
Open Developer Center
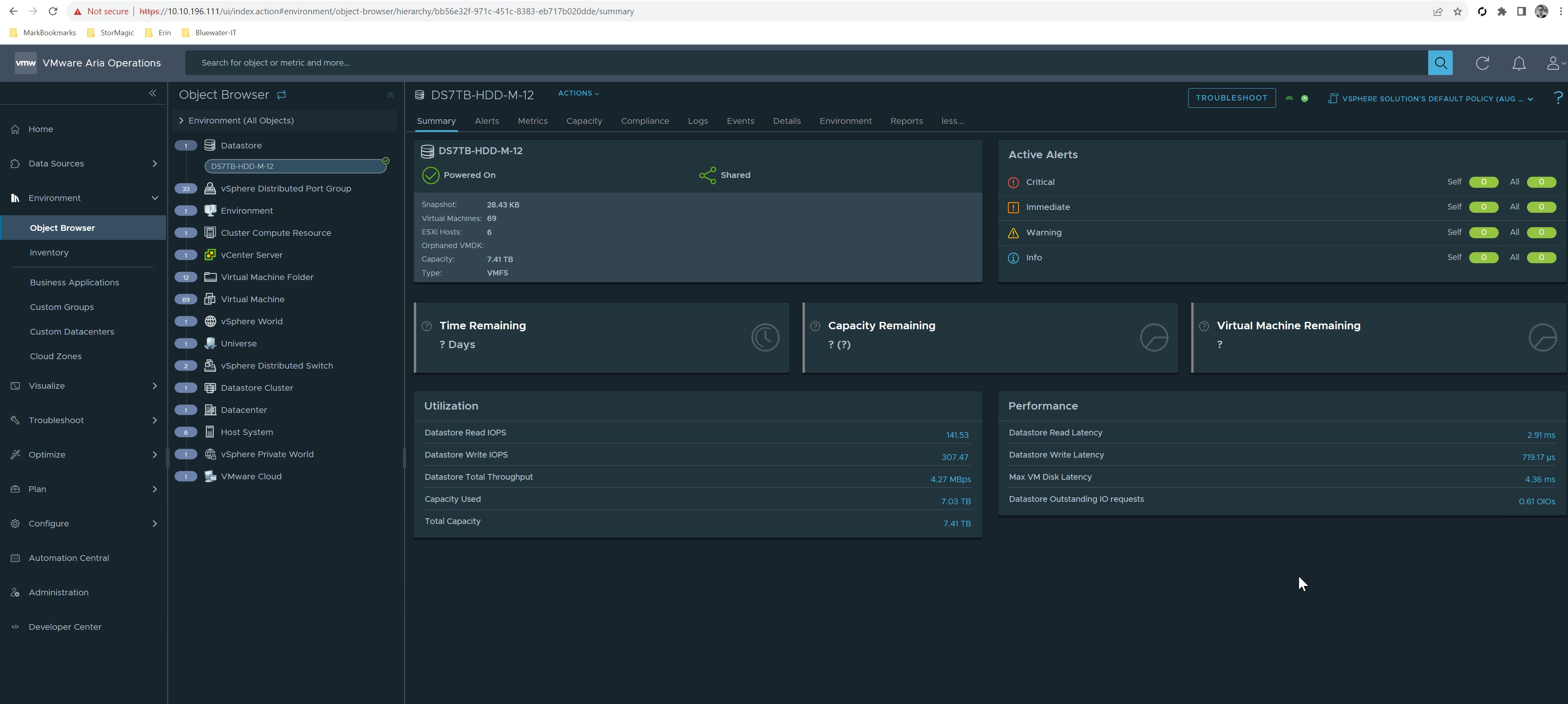[x=64, y=627]
